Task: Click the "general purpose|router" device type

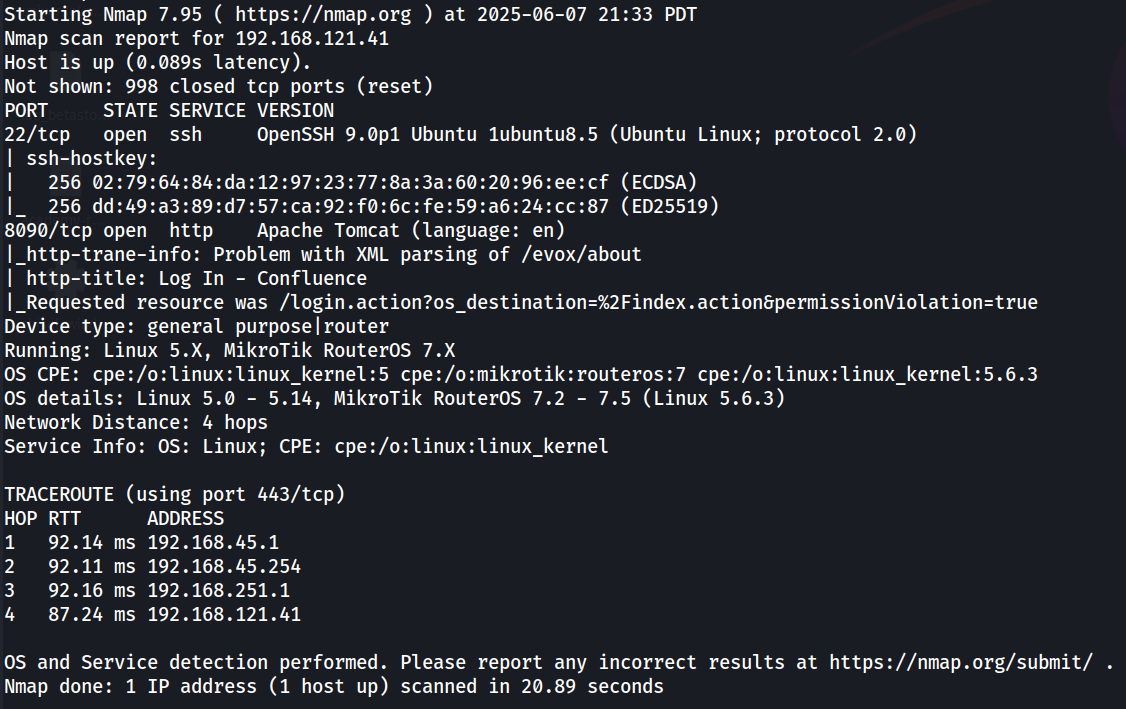Action: click(x=268, y=326)
